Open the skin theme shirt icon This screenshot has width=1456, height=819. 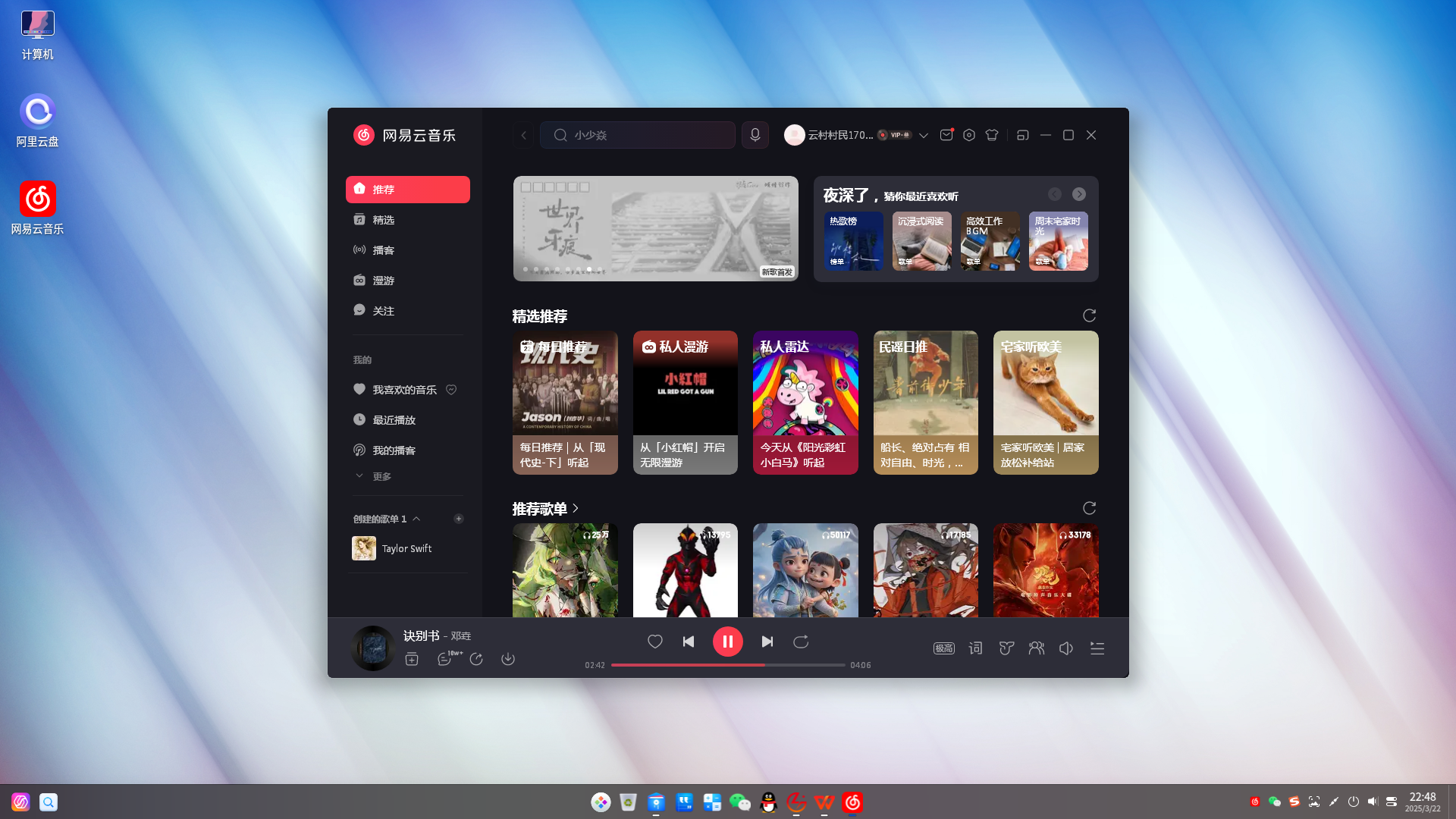(992, 135)
